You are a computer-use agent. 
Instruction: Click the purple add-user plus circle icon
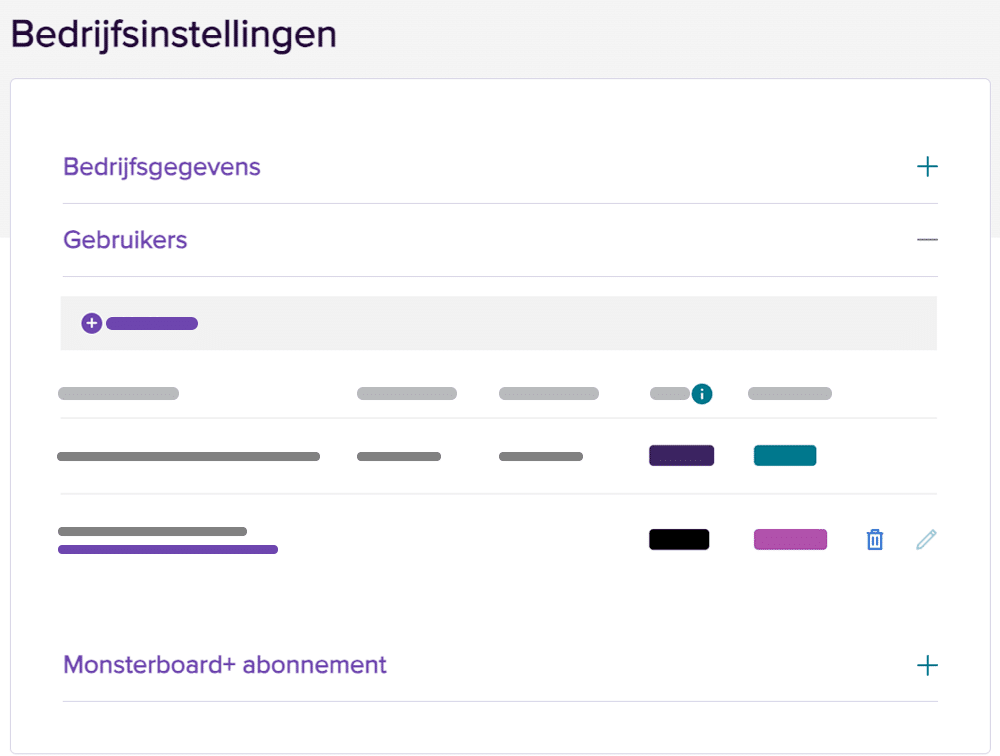pyautogui.click(x=92, y=323)
